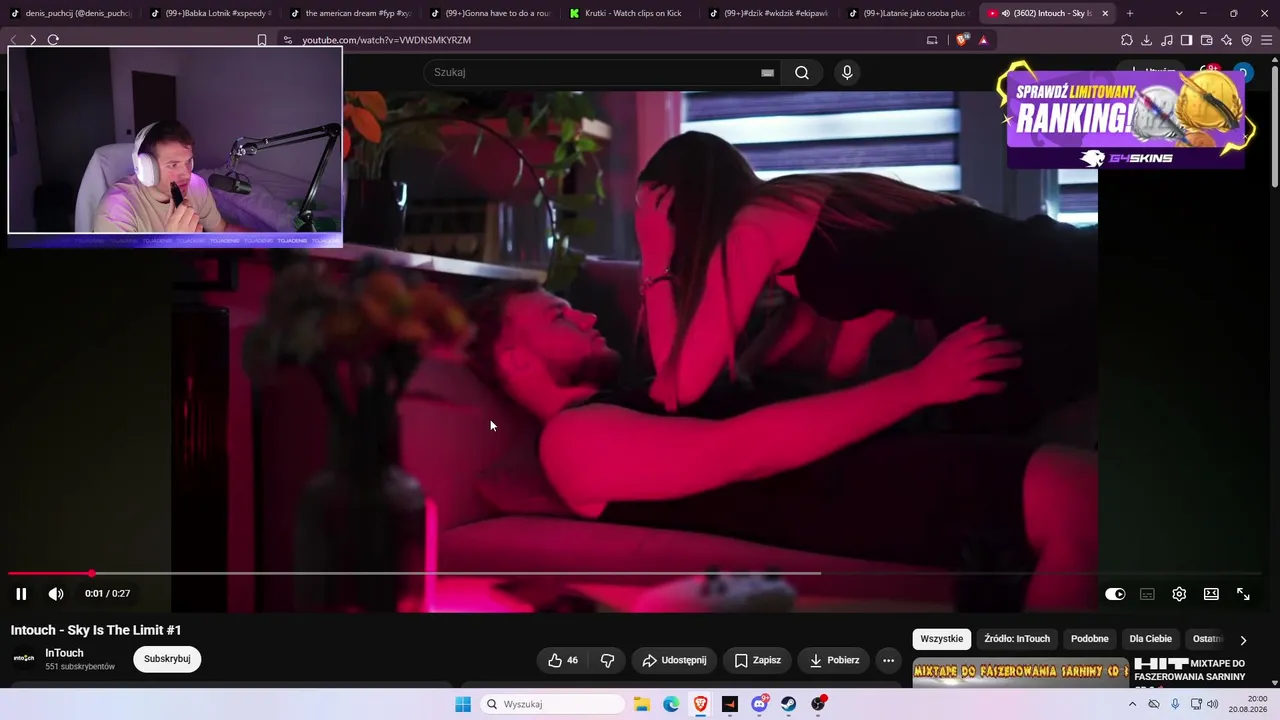Open the media playlist music-note icon
The height and width of the screenshot is (720, 1280).
1167,40
